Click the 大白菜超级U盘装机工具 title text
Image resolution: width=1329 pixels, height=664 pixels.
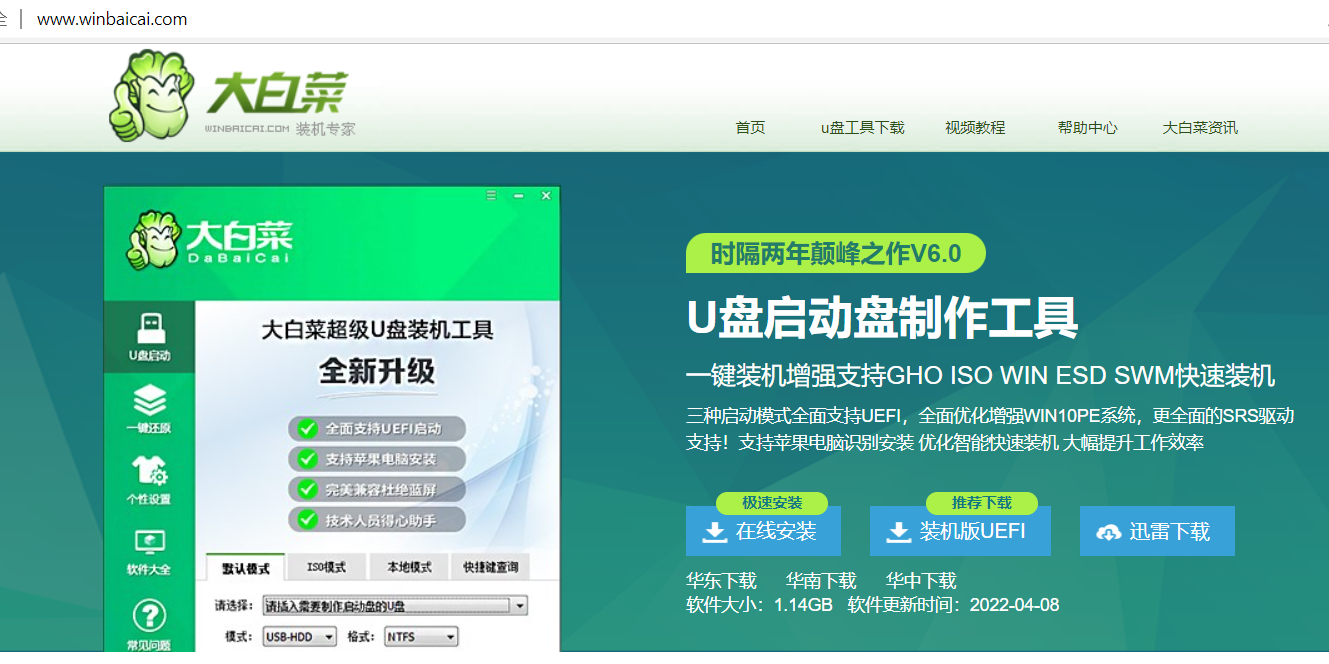point(377,330)
